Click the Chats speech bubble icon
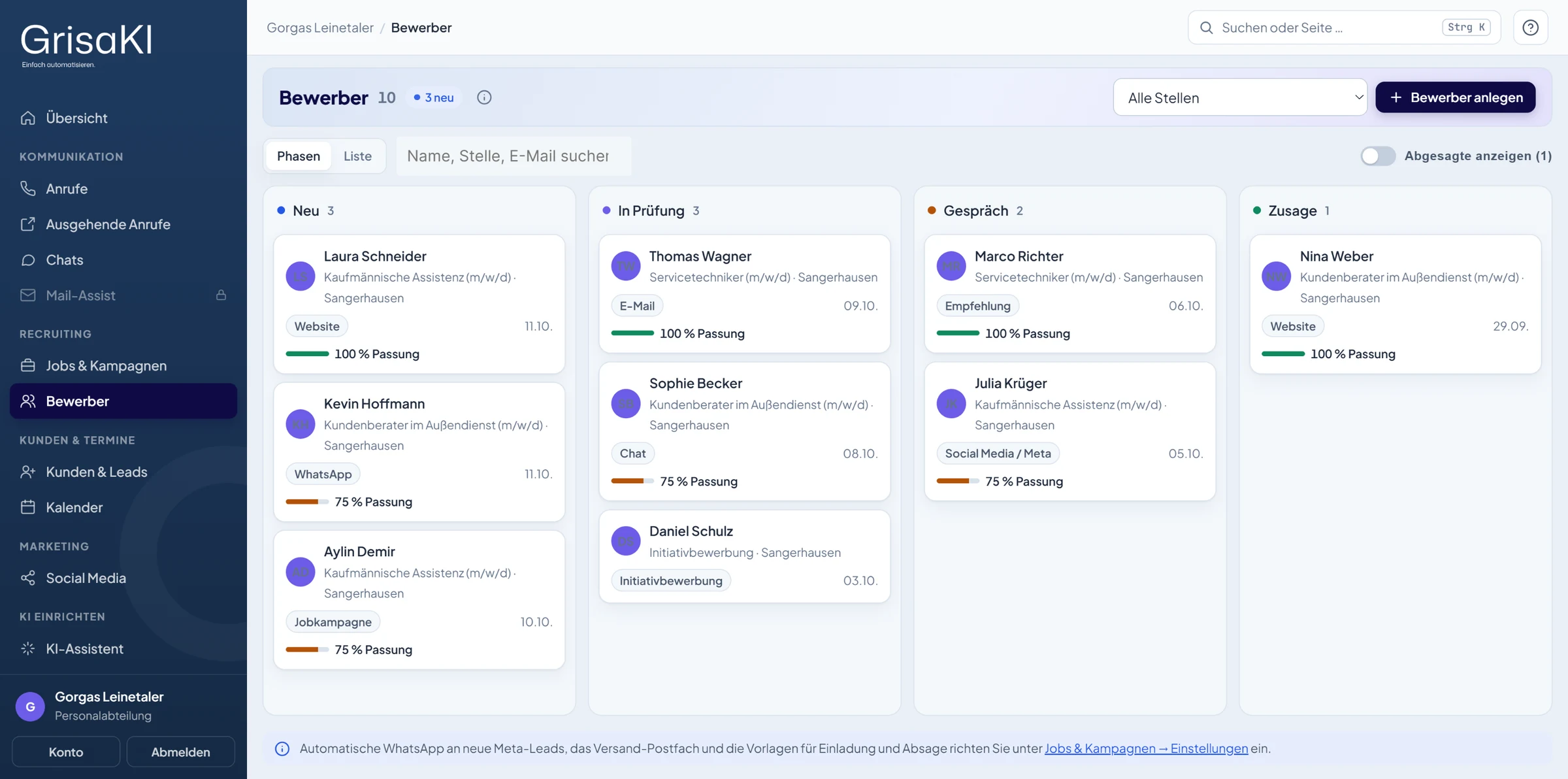Image resolution: width=1568 pixels, height=779 pixels. pyautogui.click(x=27, y=259)
